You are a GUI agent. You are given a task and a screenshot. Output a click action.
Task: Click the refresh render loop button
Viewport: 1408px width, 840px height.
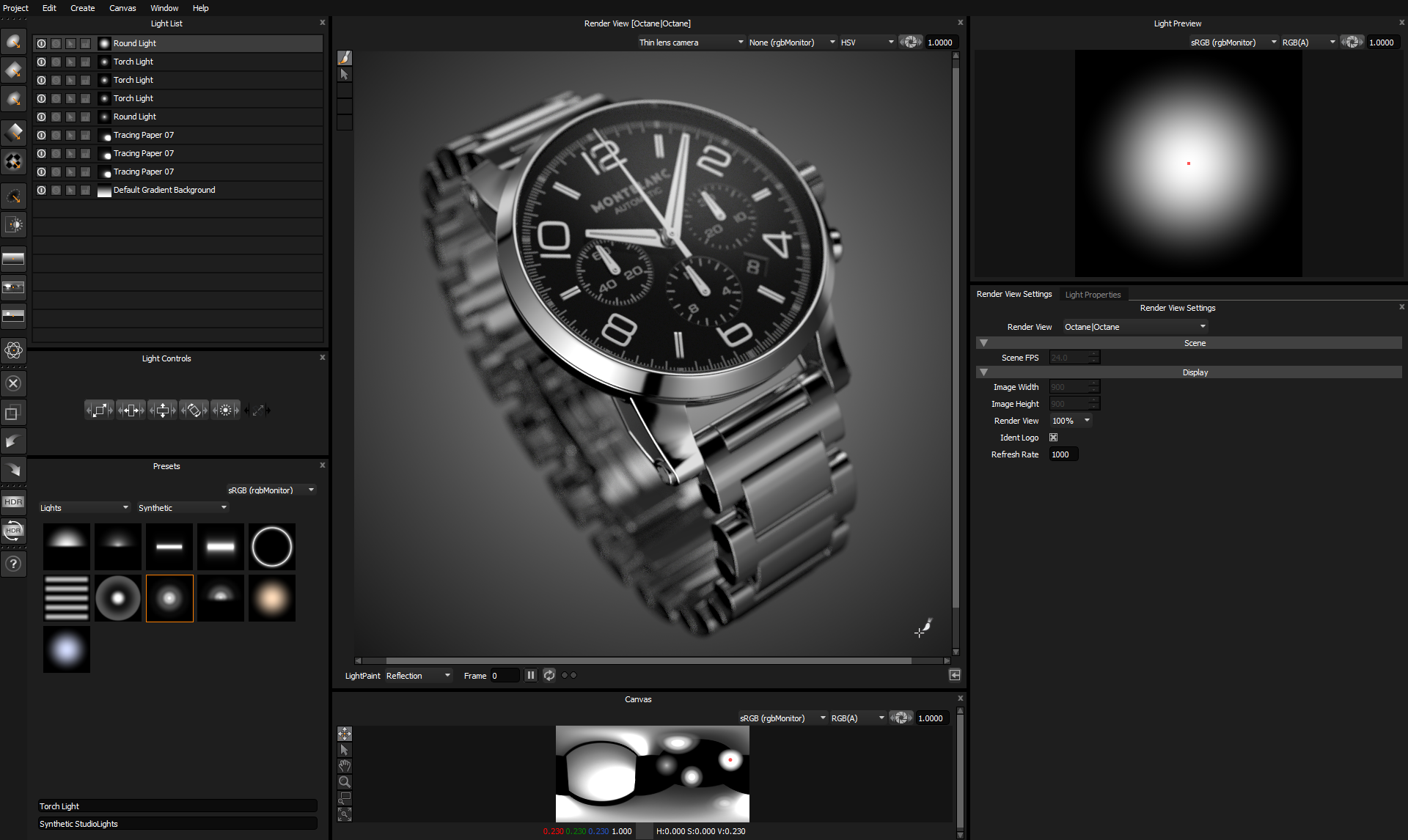tap(549, 675)
